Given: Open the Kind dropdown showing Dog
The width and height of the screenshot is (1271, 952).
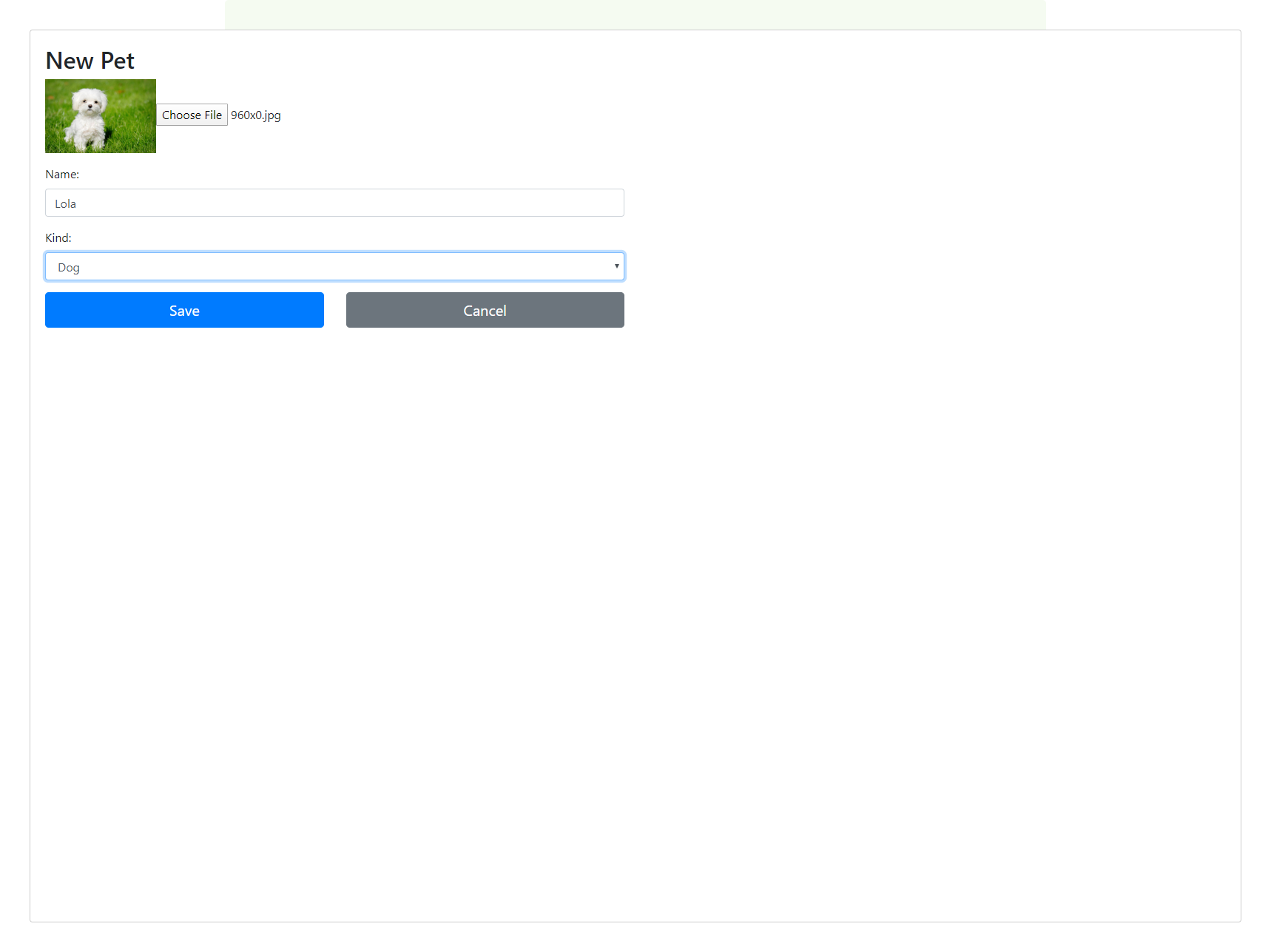Looking at the screenshot, I should tap(334, 266).
